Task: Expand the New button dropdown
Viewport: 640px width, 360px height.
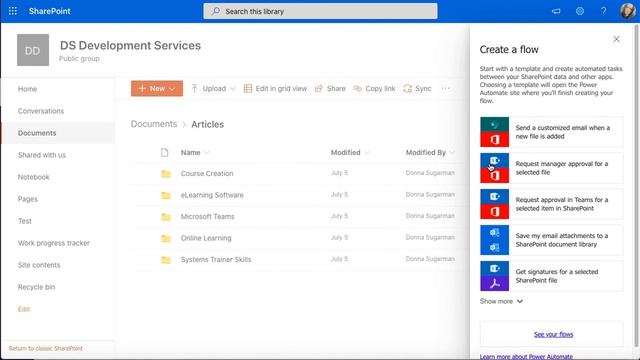Action: [x=172, y=89]
